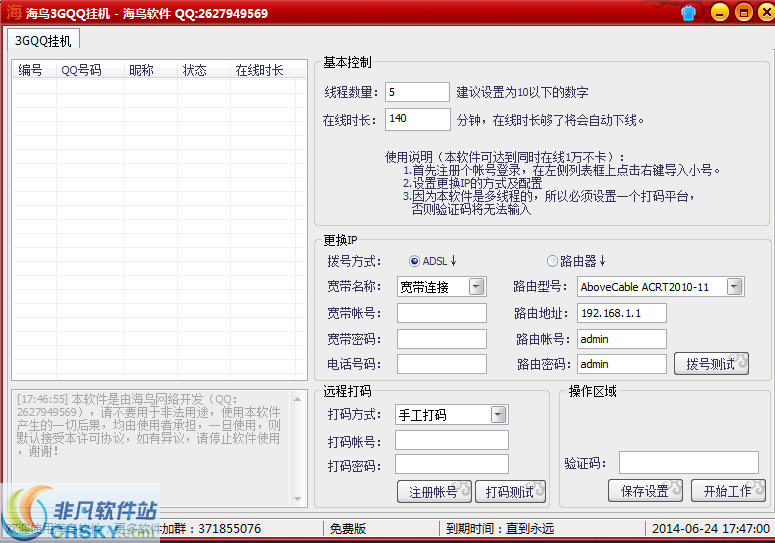Click the 打码密码 input field
Screen dimensions: 775x543
[x=452, y=464]
